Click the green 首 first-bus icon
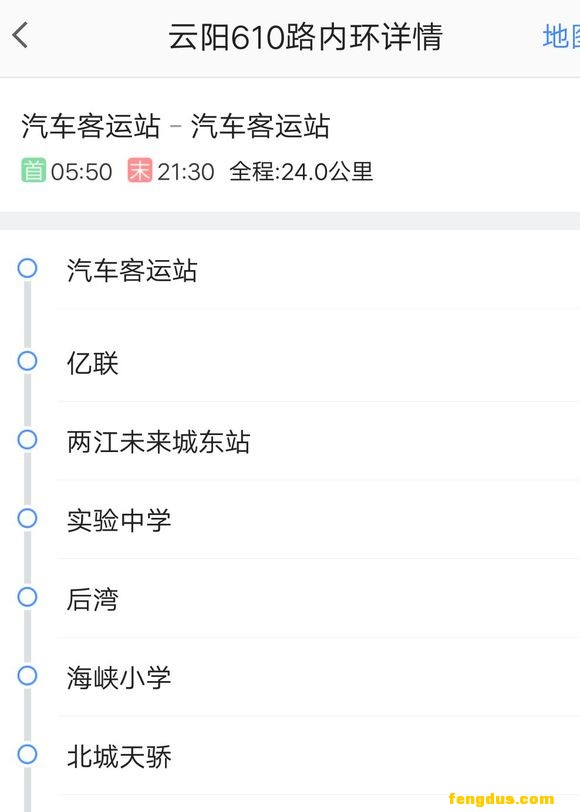 point(29,171)
